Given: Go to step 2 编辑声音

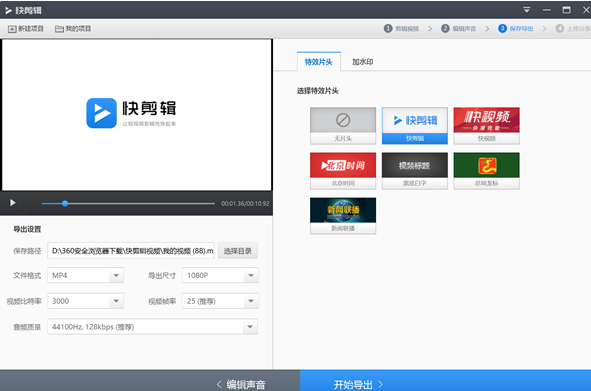Looking at the screenshot, I should pos(459,29).
